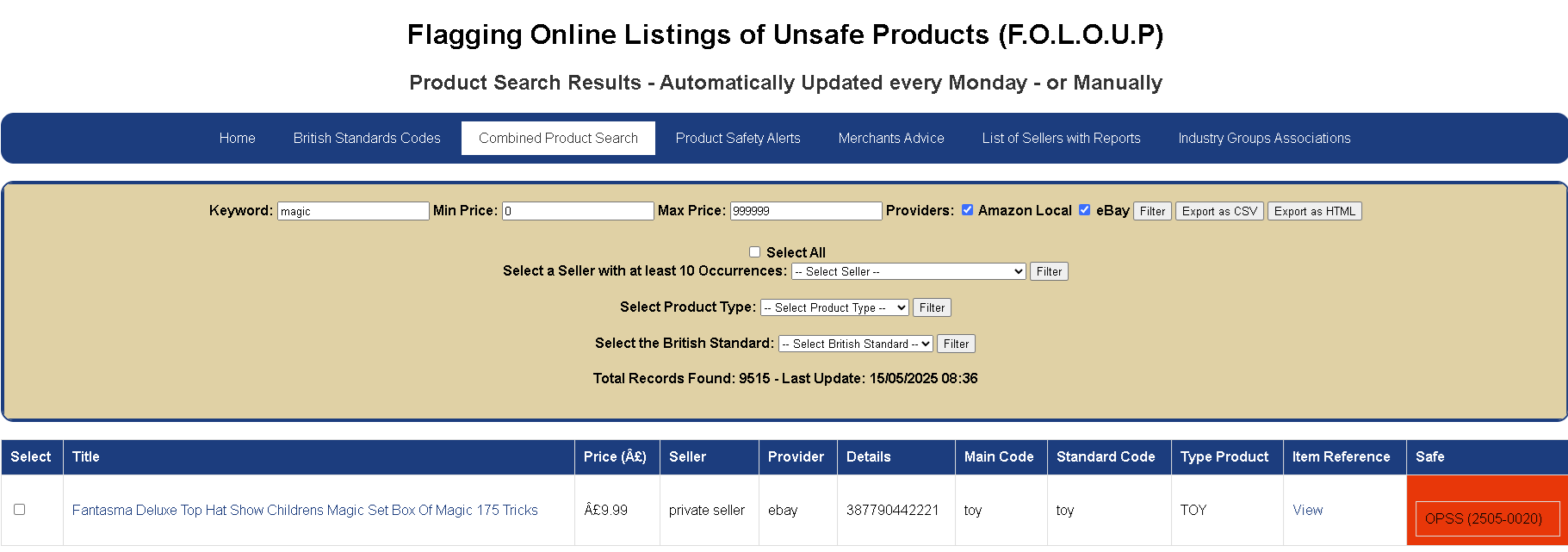
Task: Click the OPSS (2505-0020) button
Action: coord(1487,518)
